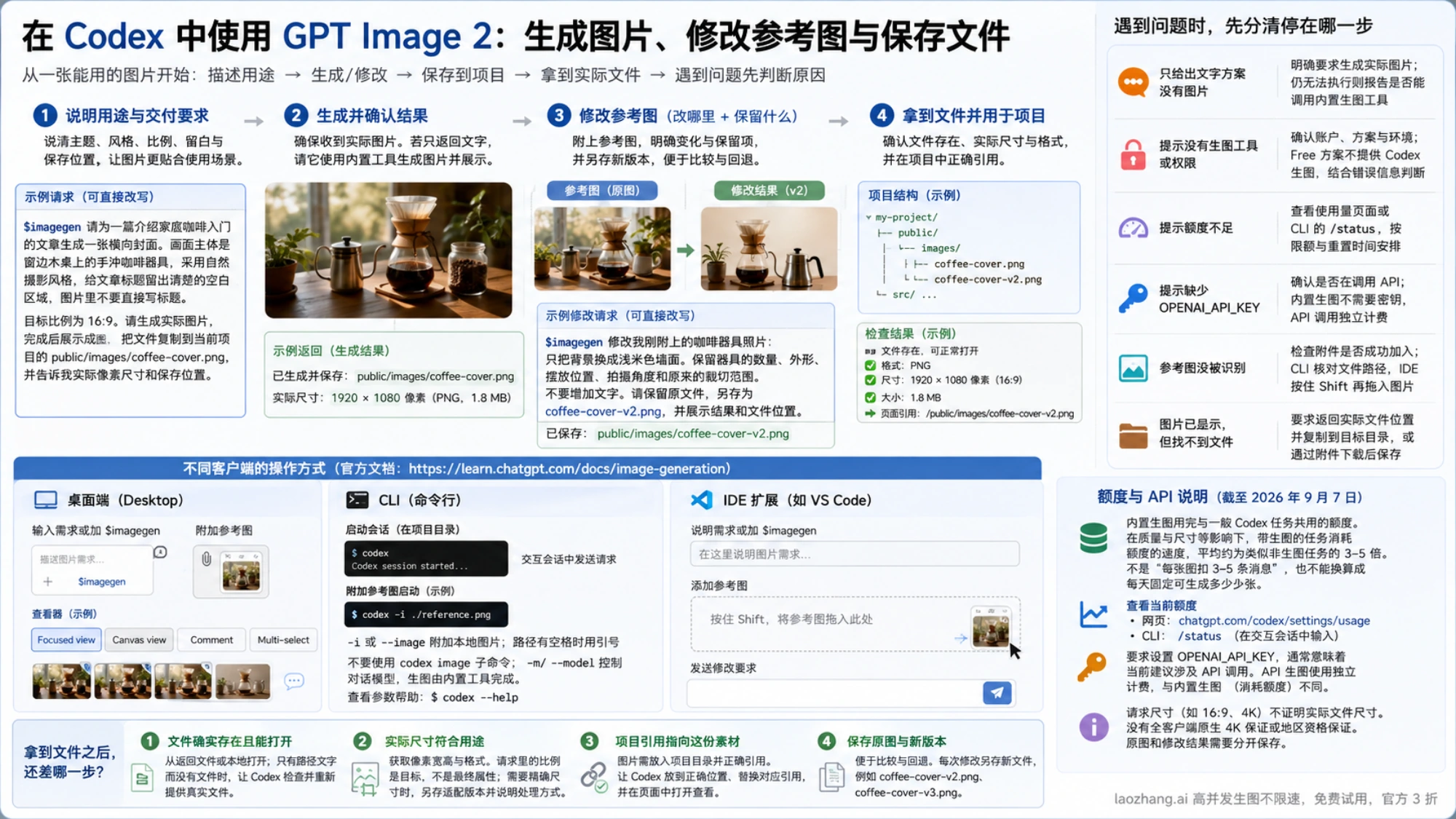
Task: Click the terminal icon beside CLI (命令行)
Action: [357, 500]
